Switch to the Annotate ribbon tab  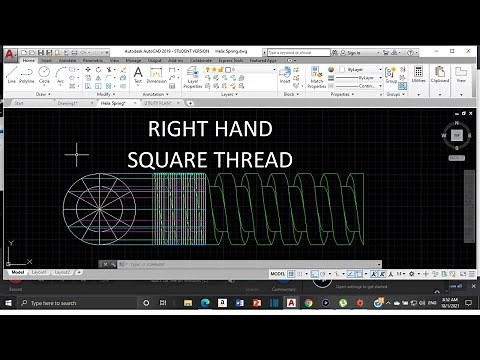(67, 60)
